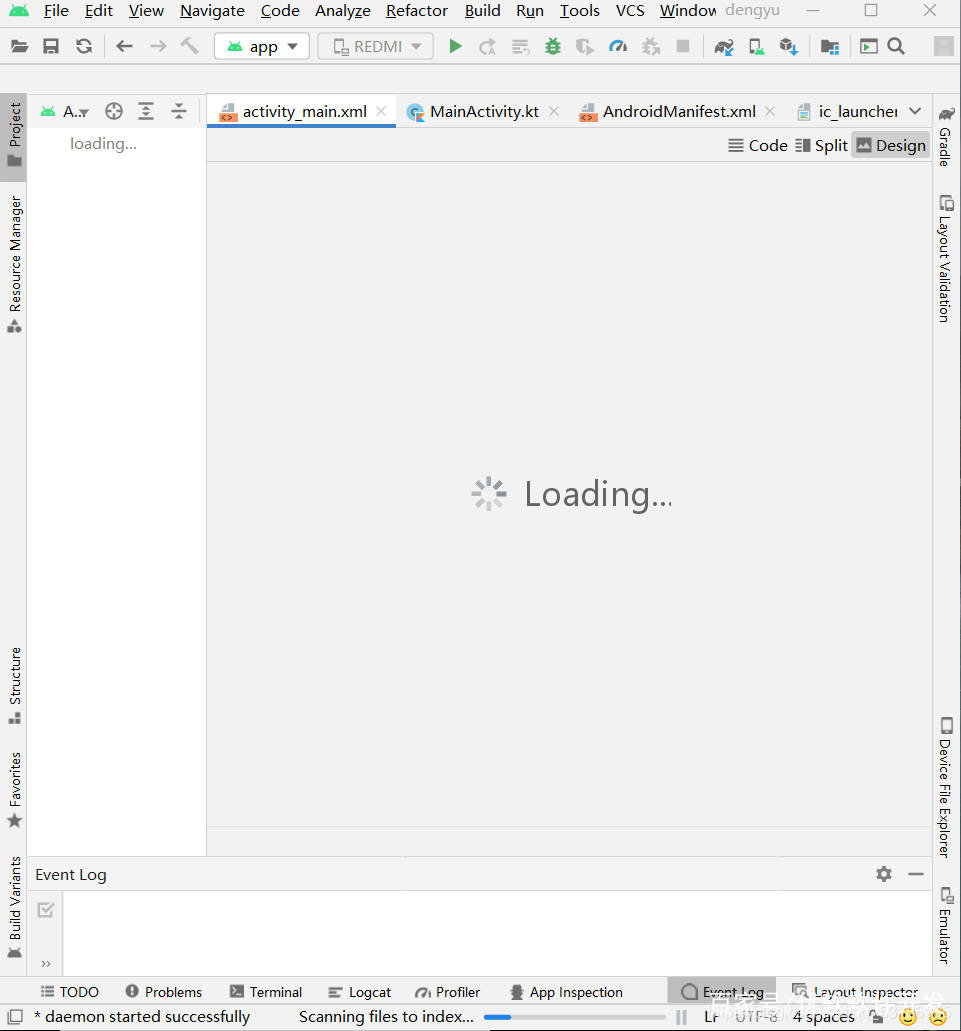
Task: Open the Profiler tool window
Action: (x=447, y=992)
